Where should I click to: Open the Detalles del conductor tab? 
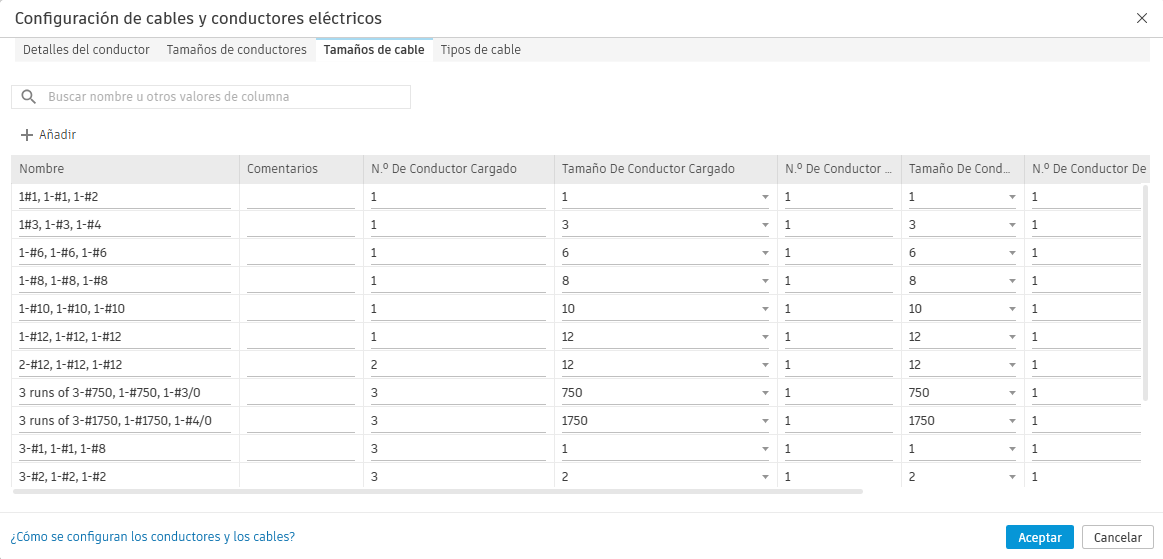[86, 50]
